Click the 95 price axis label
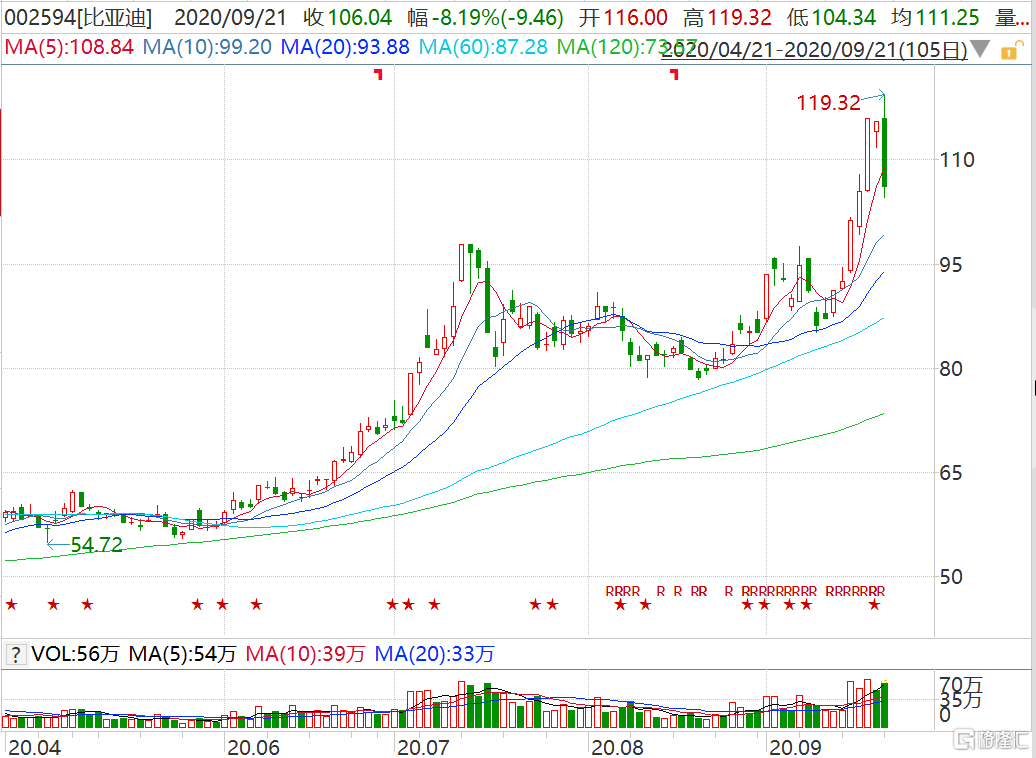 click(x=951, y=266)
